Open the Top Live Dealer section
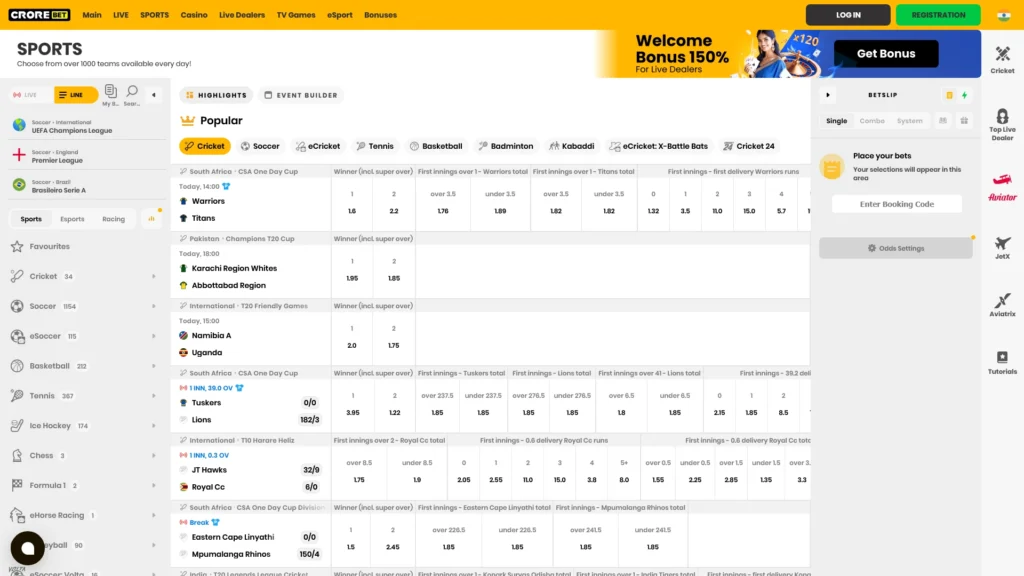This screenshot has width=1024, height=576. point(1003,125)
